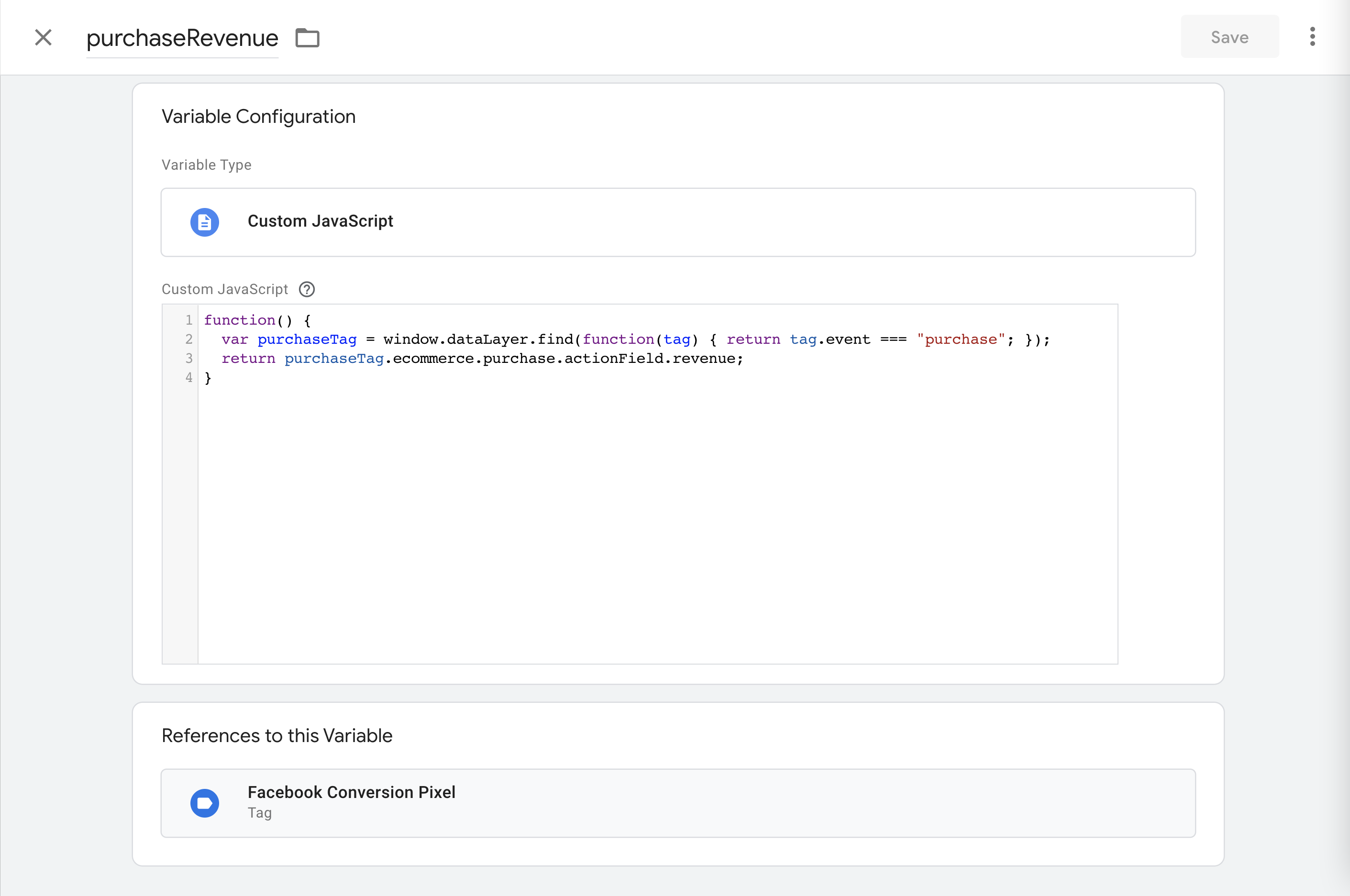Click References to this Variable heading
The image size is (1350, 896).
tap(277, 736)
